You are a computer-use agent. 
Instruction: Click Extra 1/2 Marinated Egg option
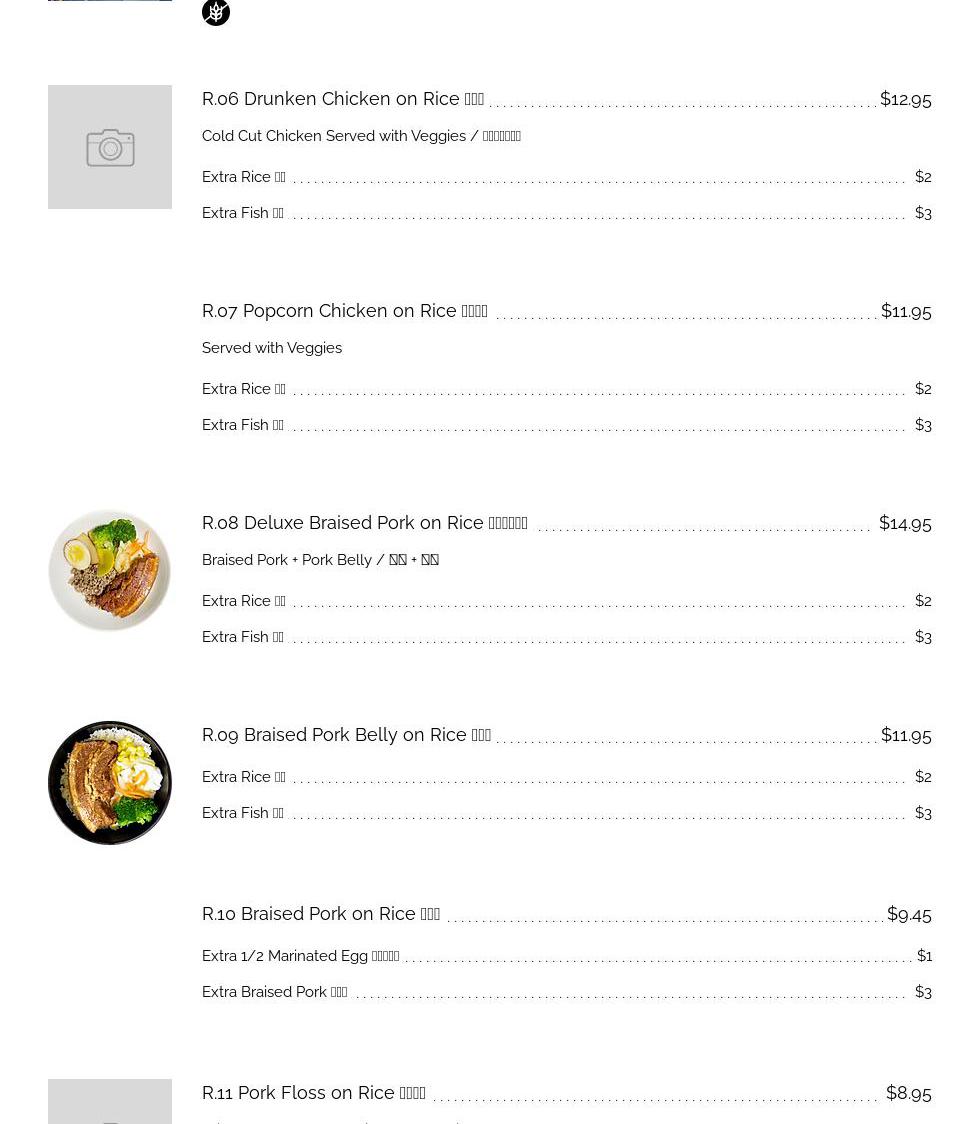(300, 956)
